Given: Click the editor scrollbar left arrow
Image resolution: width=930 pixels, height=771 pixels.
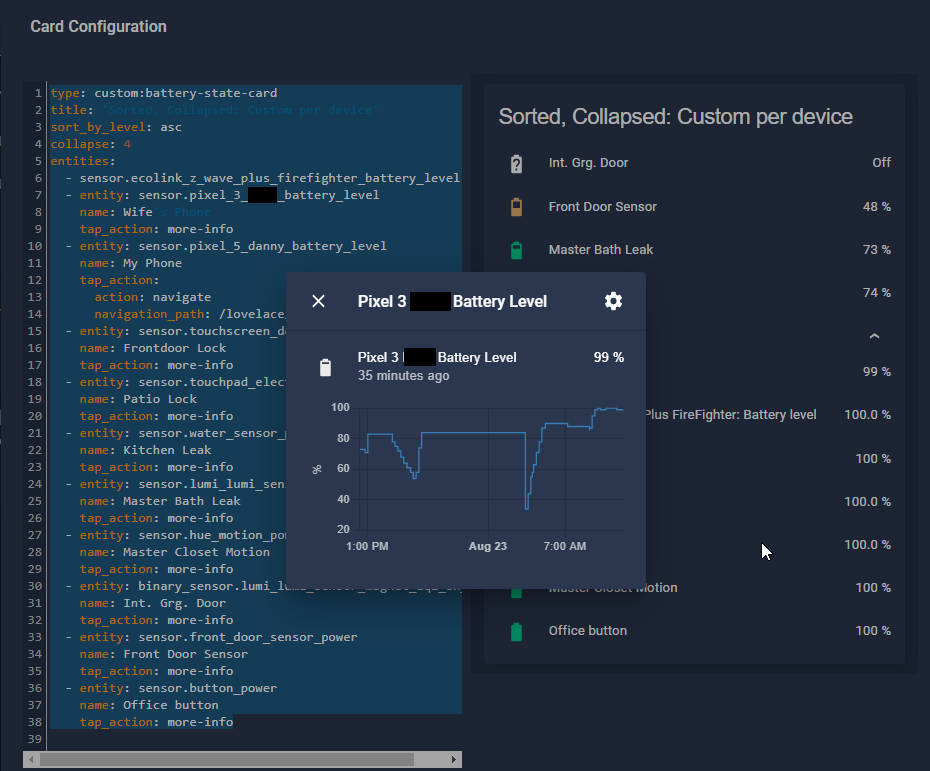Looking at the screenshot, I should [x=31, y=759].
